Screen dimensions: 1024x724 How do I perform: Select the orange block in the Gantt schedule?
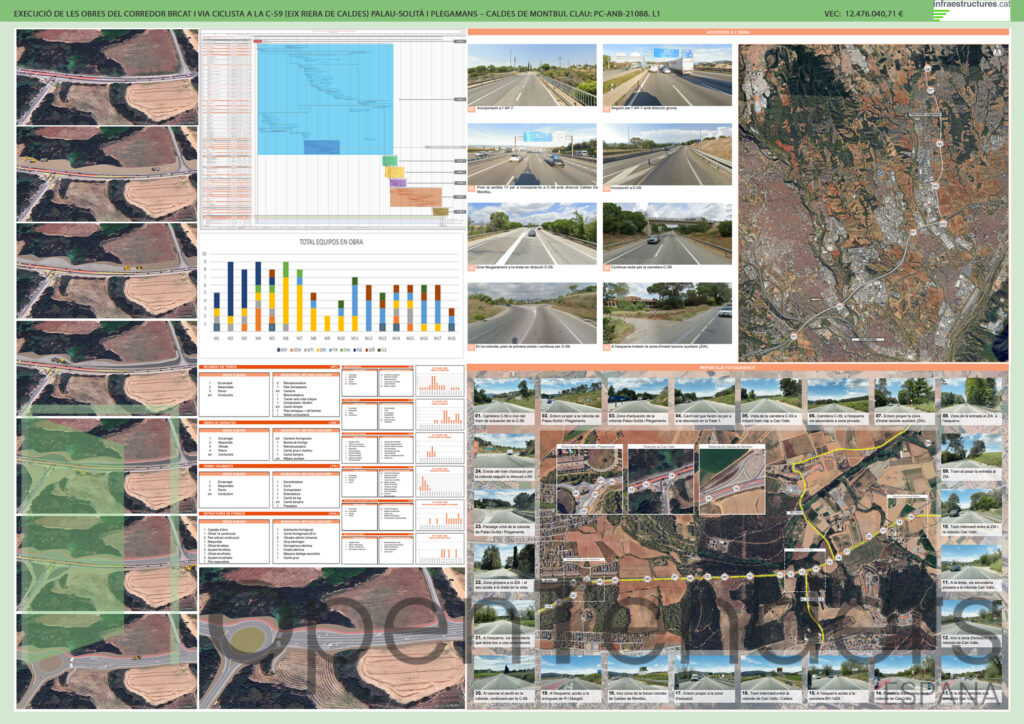[x=414, y=196]
